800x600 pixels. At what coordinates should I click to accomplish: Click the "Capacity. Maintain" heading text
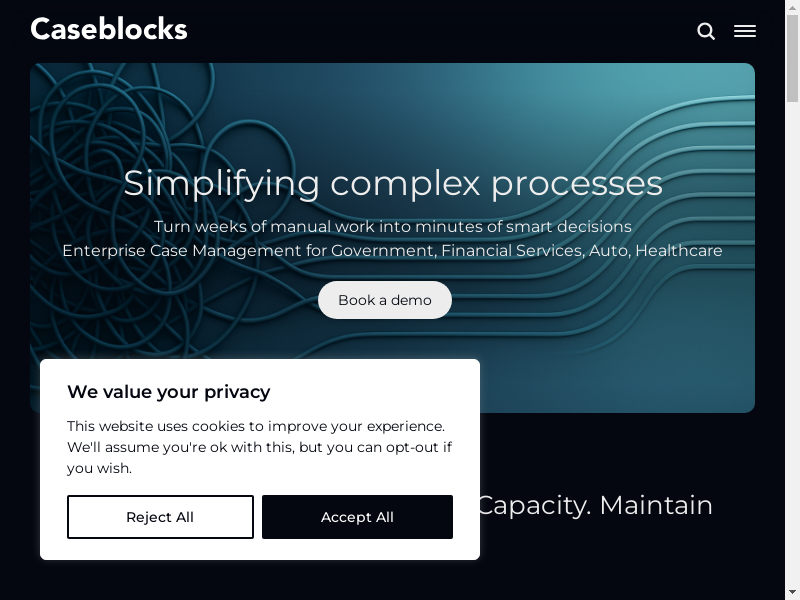click(x=595, y=505)
